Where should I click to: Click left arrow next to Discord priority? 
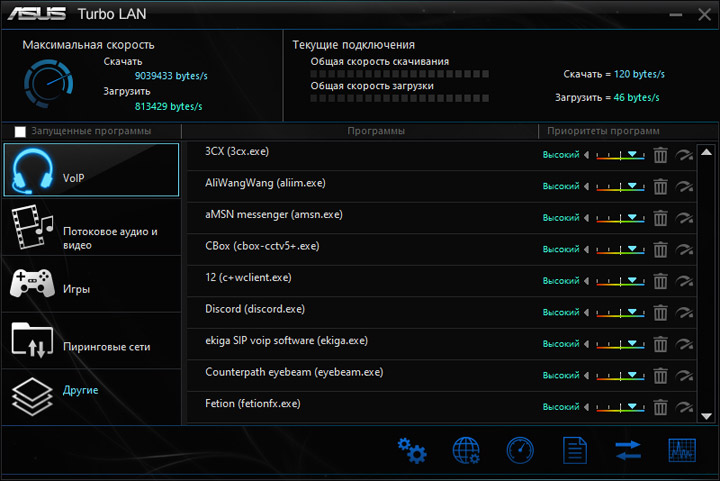coord(586,313)
